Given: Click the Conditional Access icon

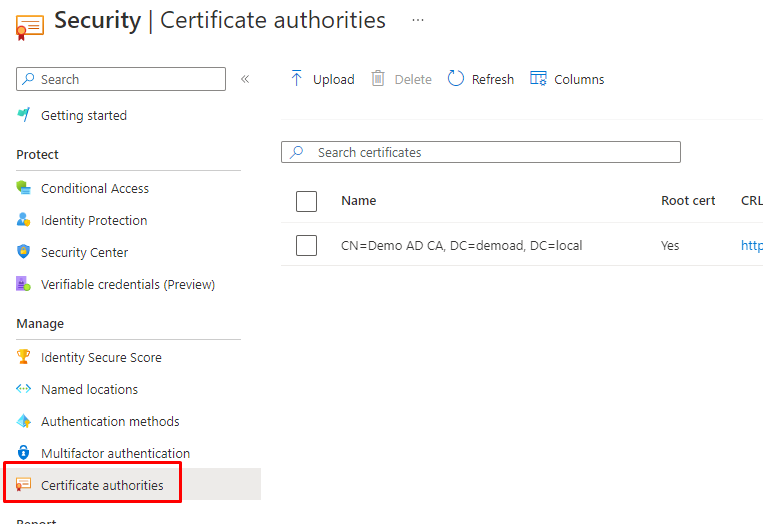Looking at the screenshot, I should (24, 188).
